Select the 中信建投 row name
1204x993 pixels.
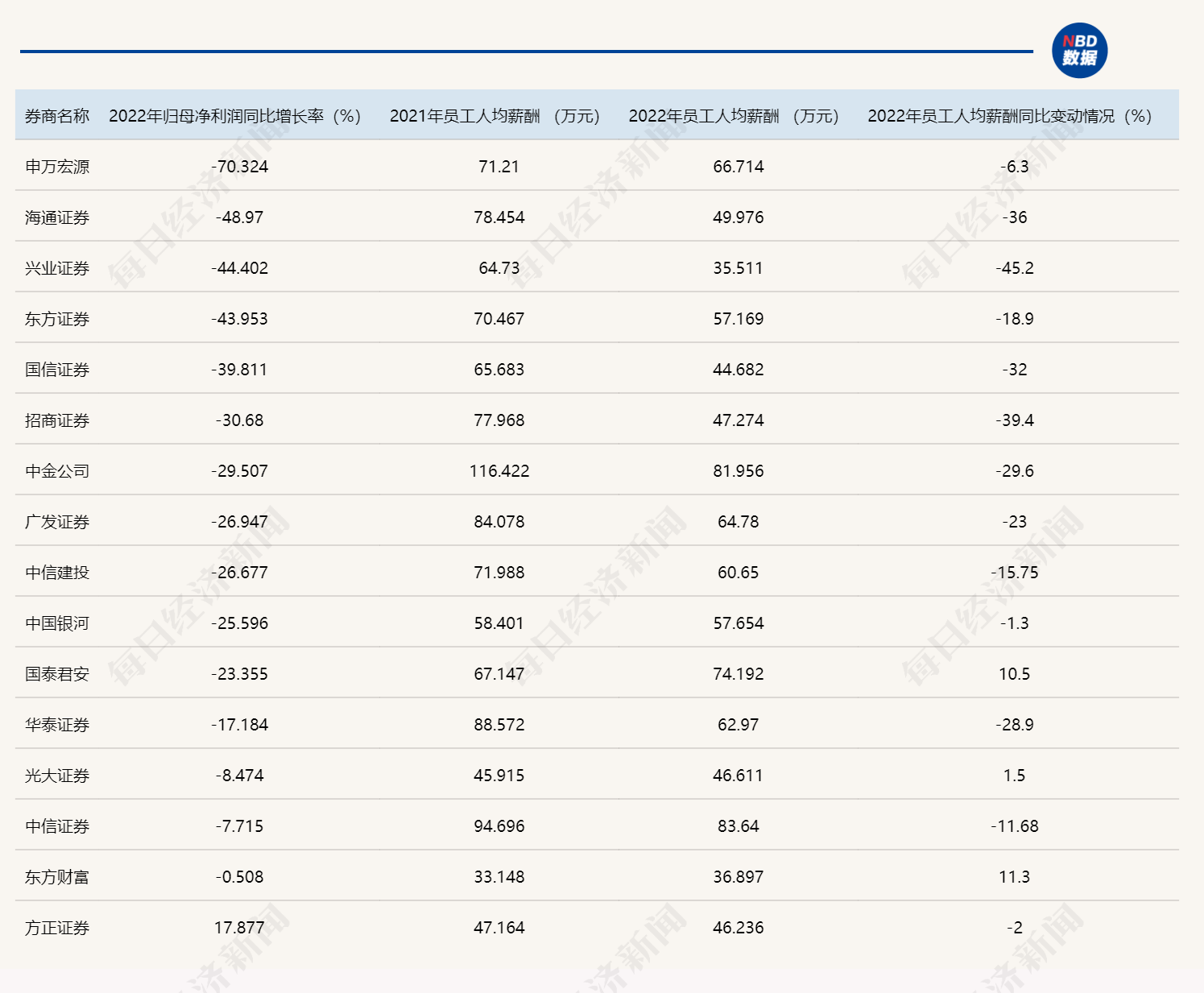[x=57, y=573]
